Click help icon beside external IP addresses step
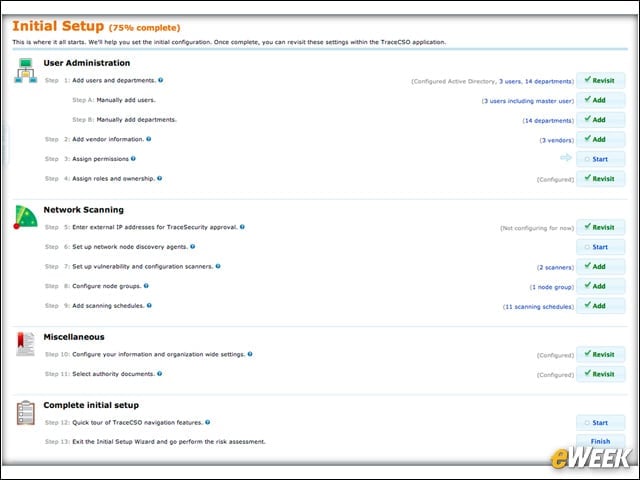The height and width of the screenshot is (480, 640). 242,227
